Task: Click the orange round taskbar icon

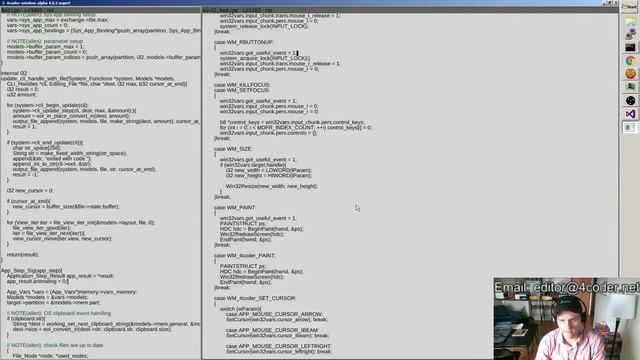Action: point(630,74)
